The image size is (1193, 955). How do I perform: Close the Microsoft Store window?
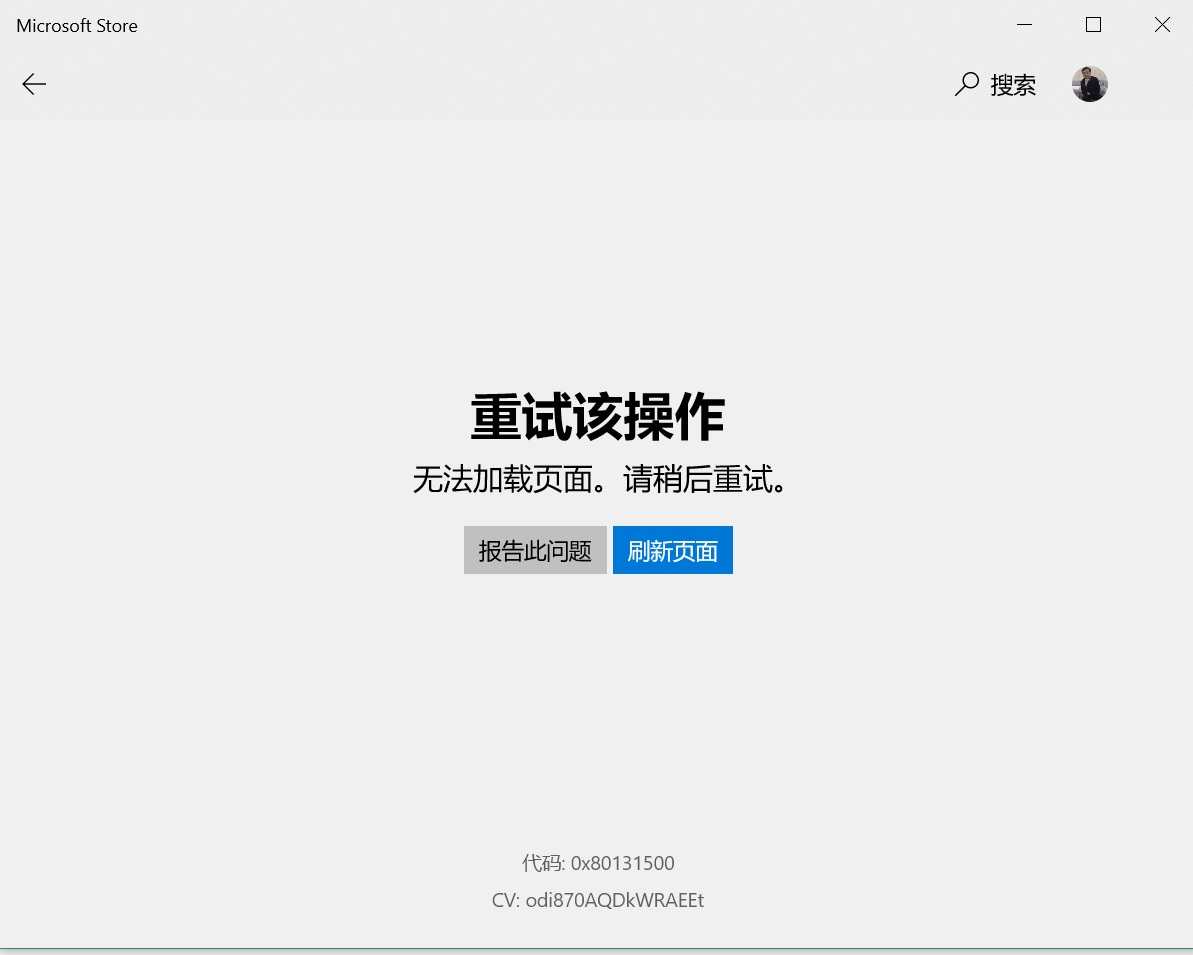[1162, 25]
